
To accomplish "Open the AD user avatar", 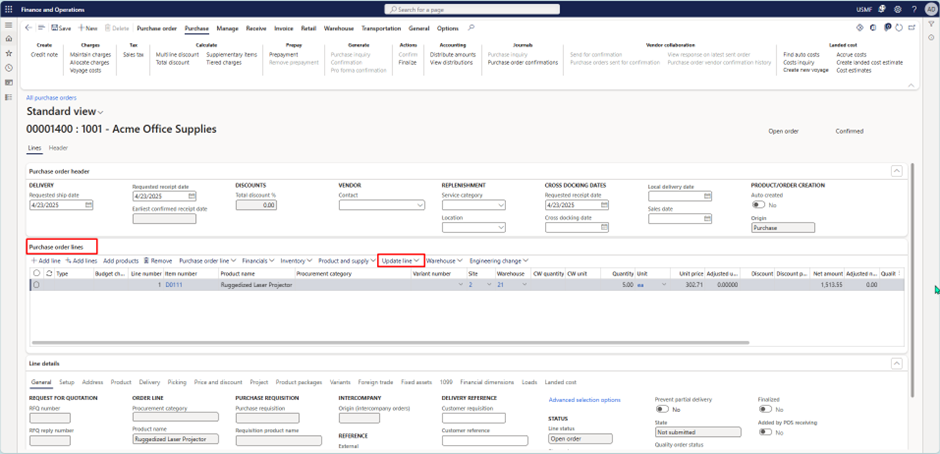I will pos(929,10).
